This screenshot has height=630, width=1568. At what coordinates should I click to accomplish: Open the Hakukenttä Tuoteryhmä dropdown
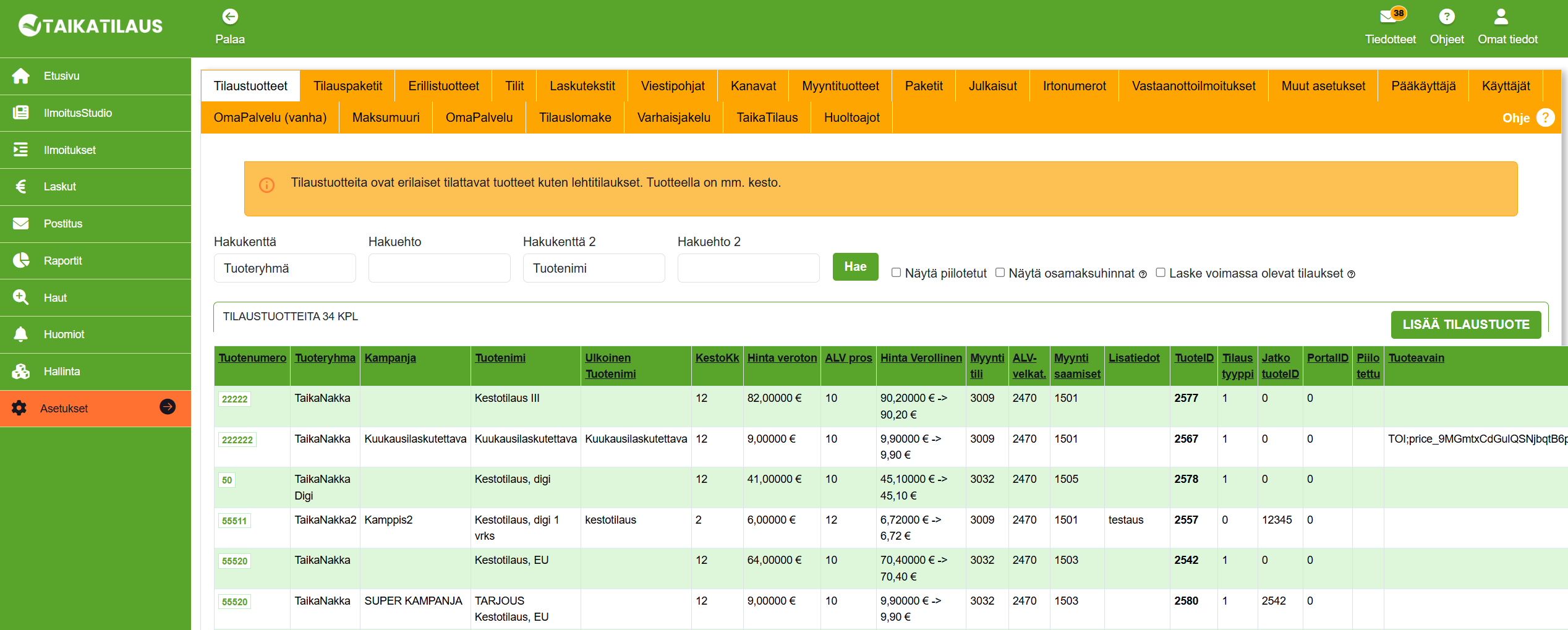[x=284, y=268]
